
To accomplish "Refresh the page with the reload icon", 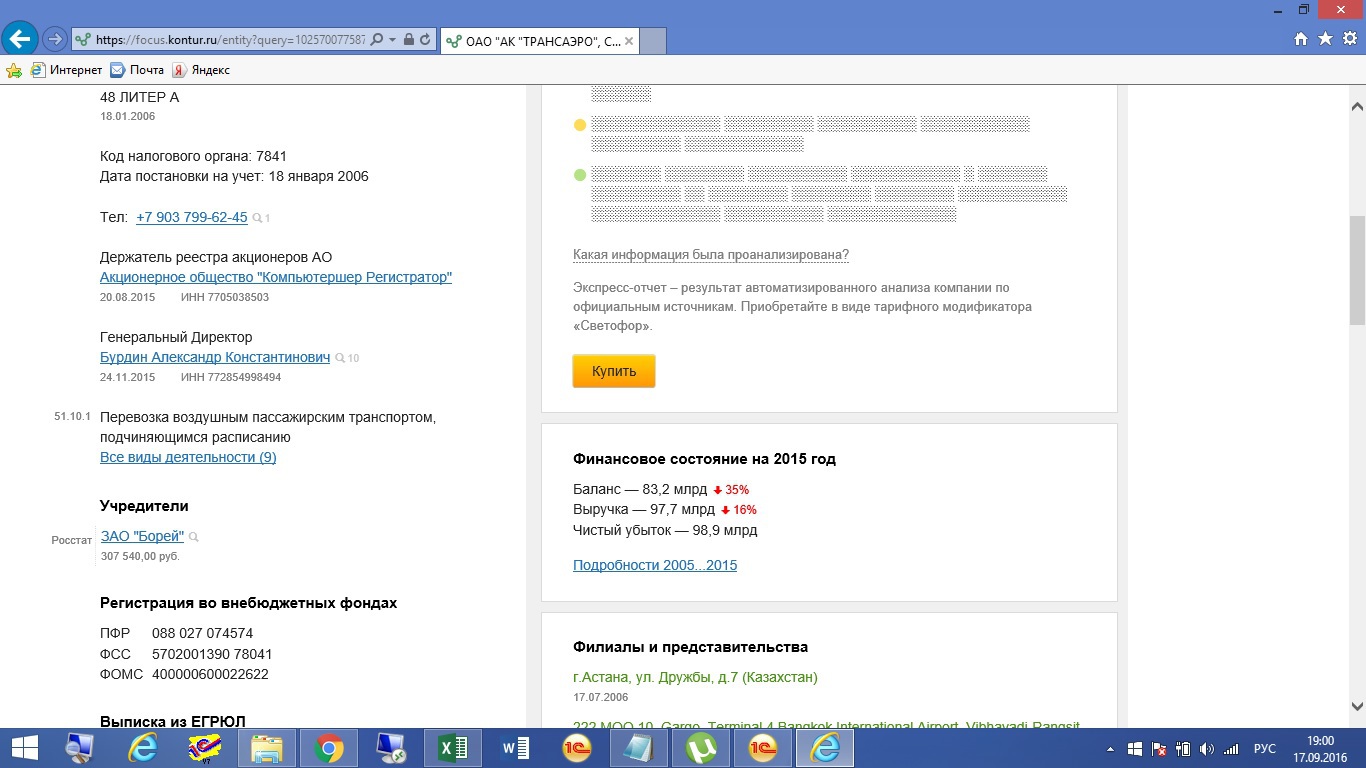I will (425, 40).
